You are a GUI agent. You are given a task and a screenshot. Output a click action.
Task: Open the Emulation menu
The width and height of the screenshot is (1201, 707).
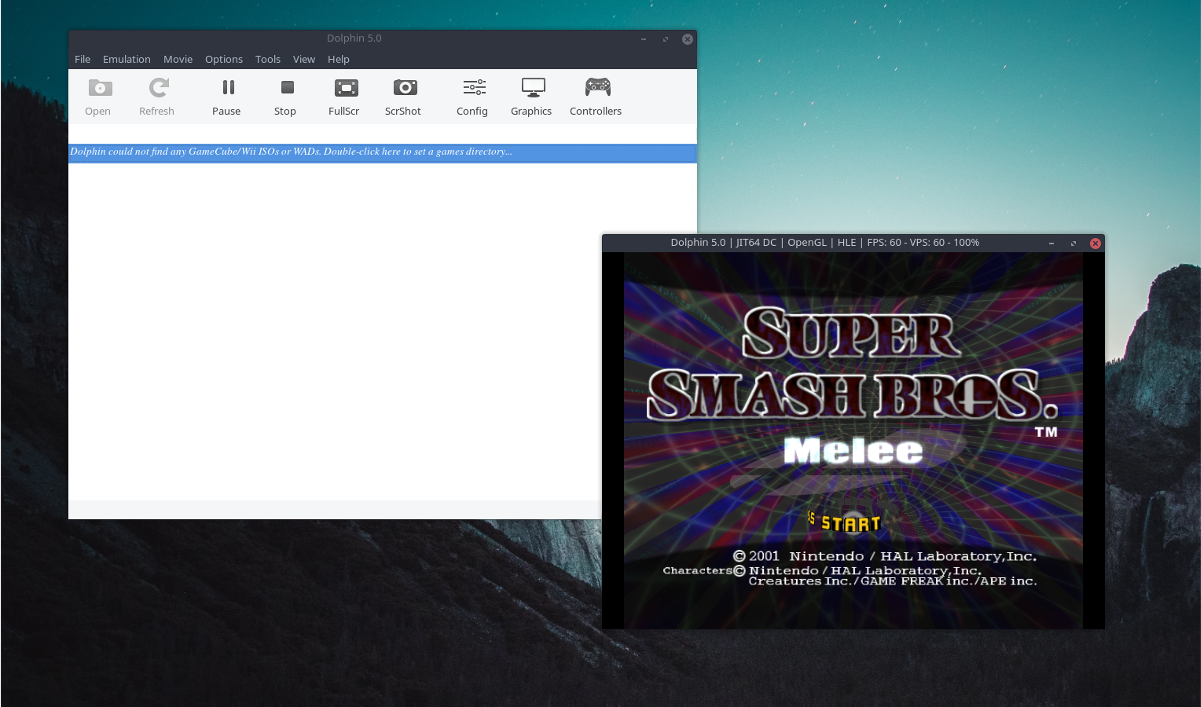tap(127, 59)
